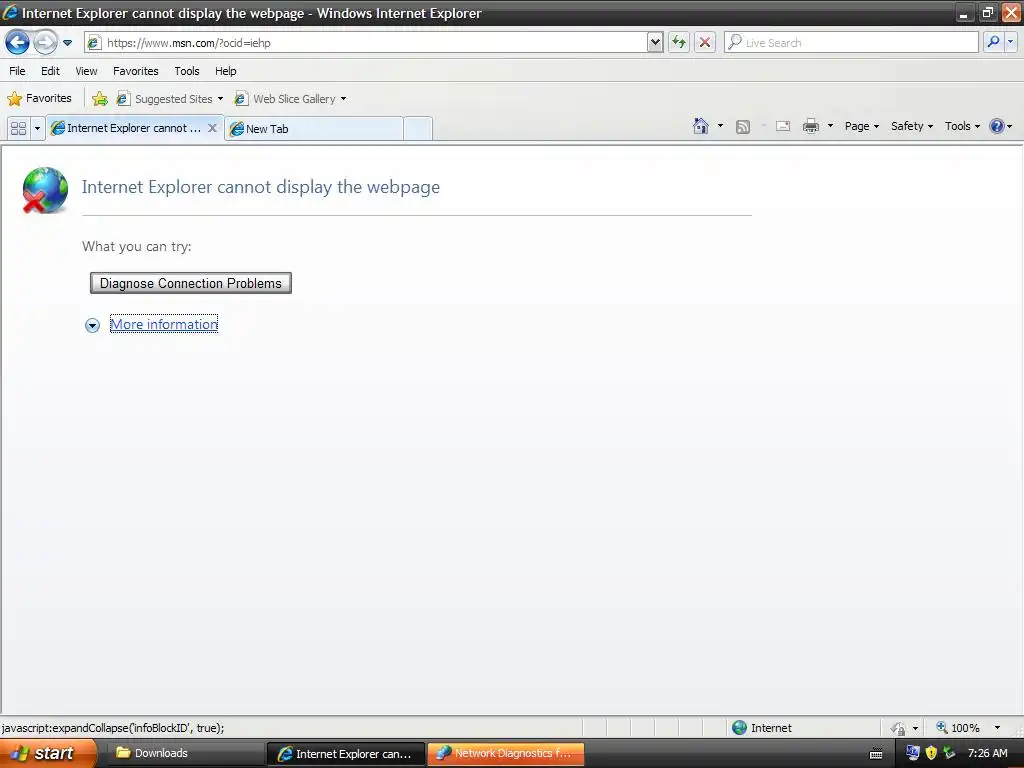The height and width of the screenshot is (768, 1024).
Task: Open the Windows Start menu
Action: pos(48,754)
